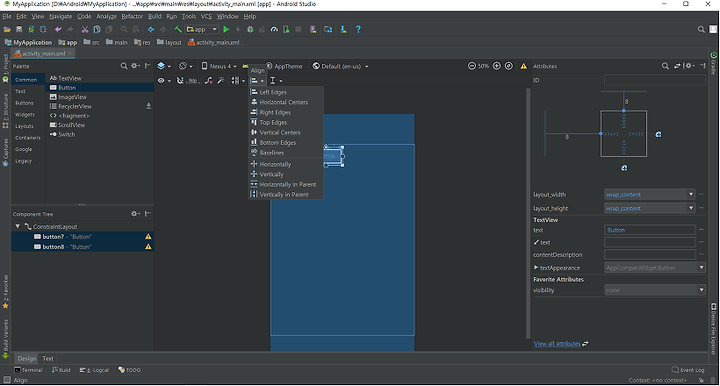Toggle attributes view with the swap arrows icon
The height and width of the screenshot is (386, 720).
pos(677,66)
